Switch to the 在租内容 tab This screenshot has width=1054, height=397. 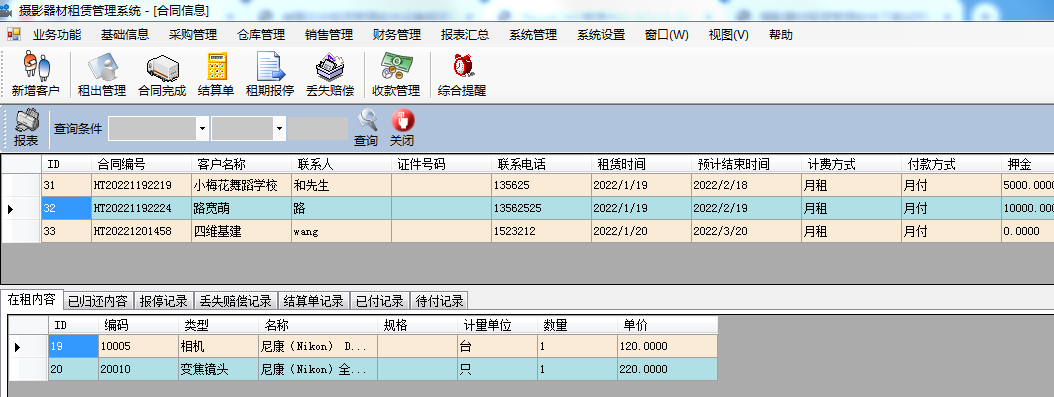pos(32,300)
